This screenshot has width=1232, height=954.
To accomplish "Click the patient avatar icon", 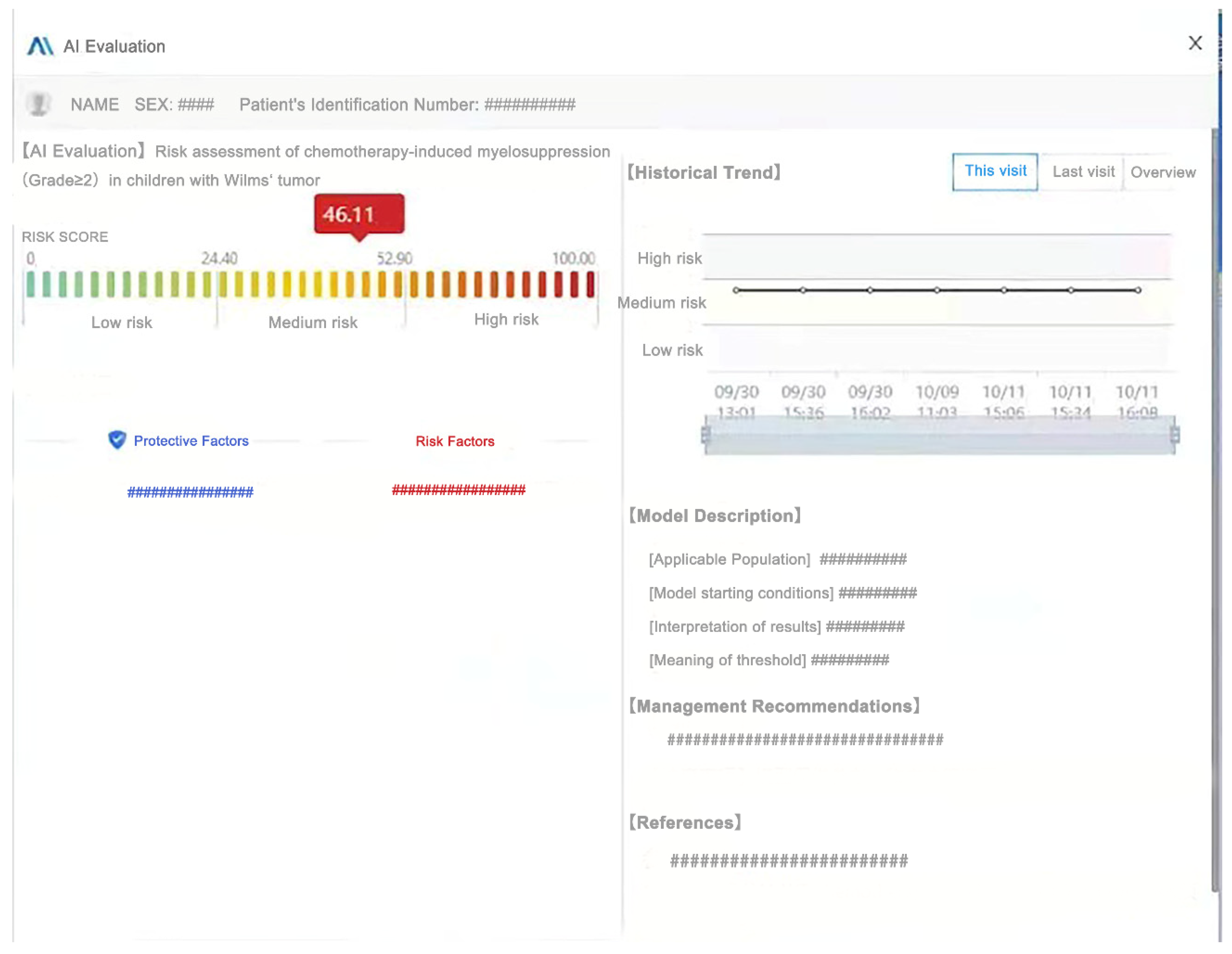I will coord(38,104).
